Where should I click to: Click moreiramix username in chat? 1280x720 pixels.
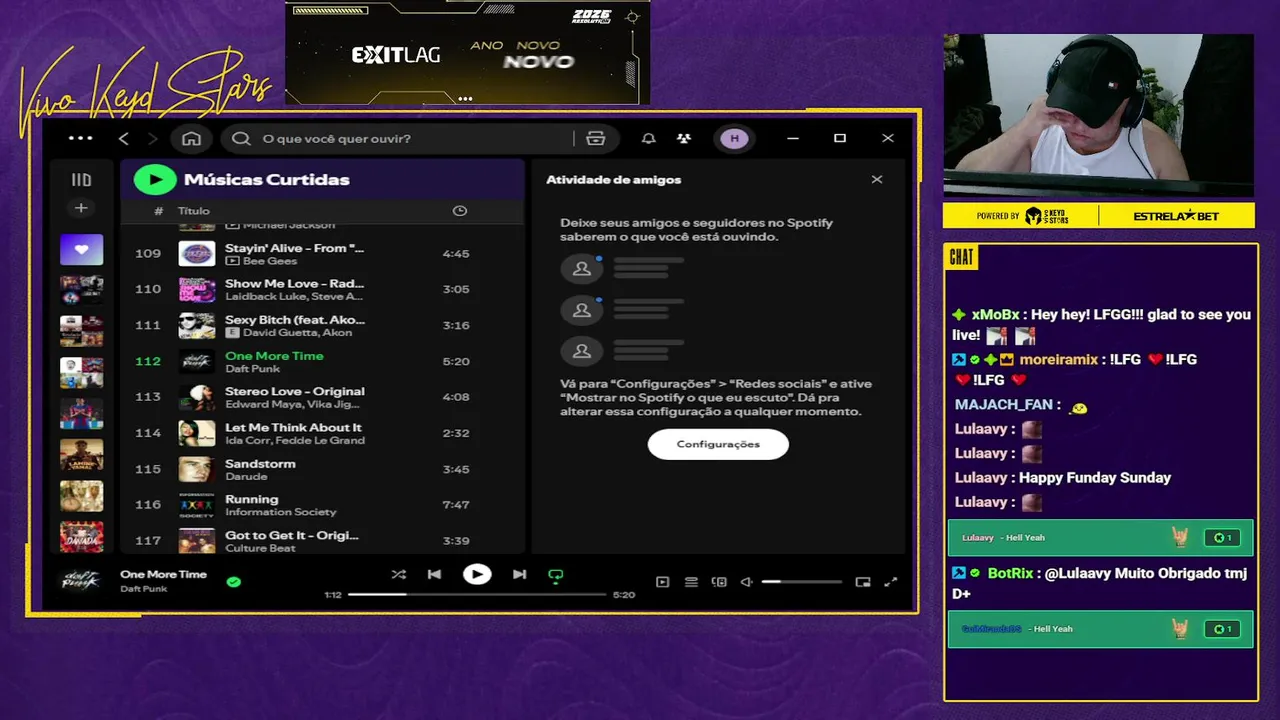point(1058,360)
